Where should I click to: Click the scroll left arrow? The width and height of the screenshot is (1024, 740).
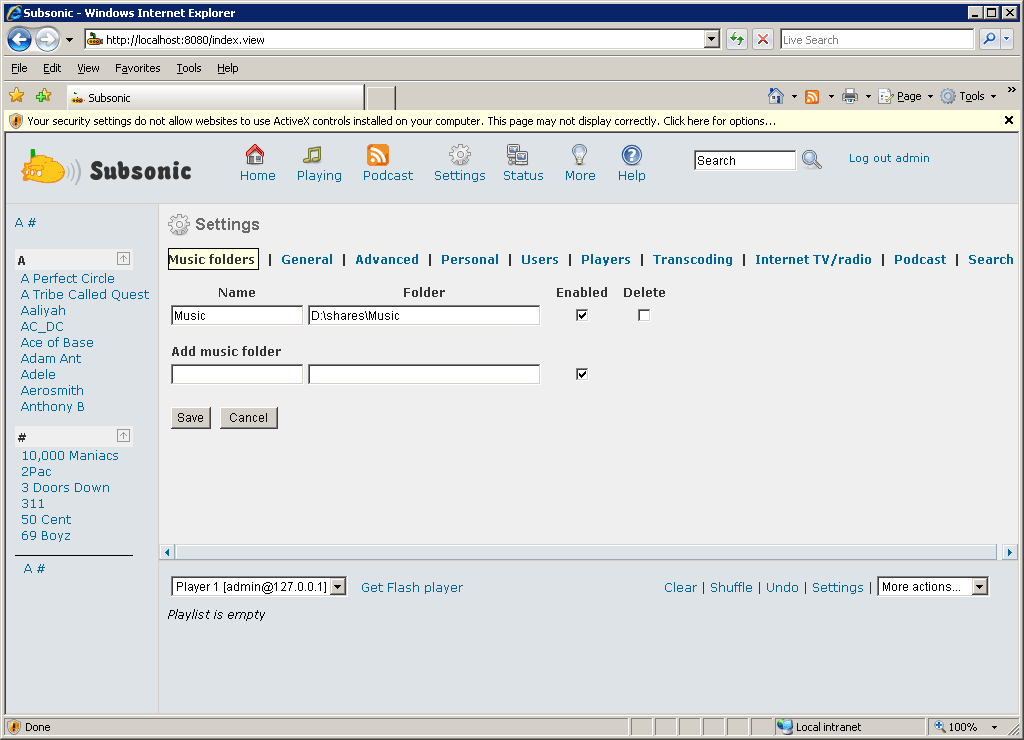click(x=167, y=552)
